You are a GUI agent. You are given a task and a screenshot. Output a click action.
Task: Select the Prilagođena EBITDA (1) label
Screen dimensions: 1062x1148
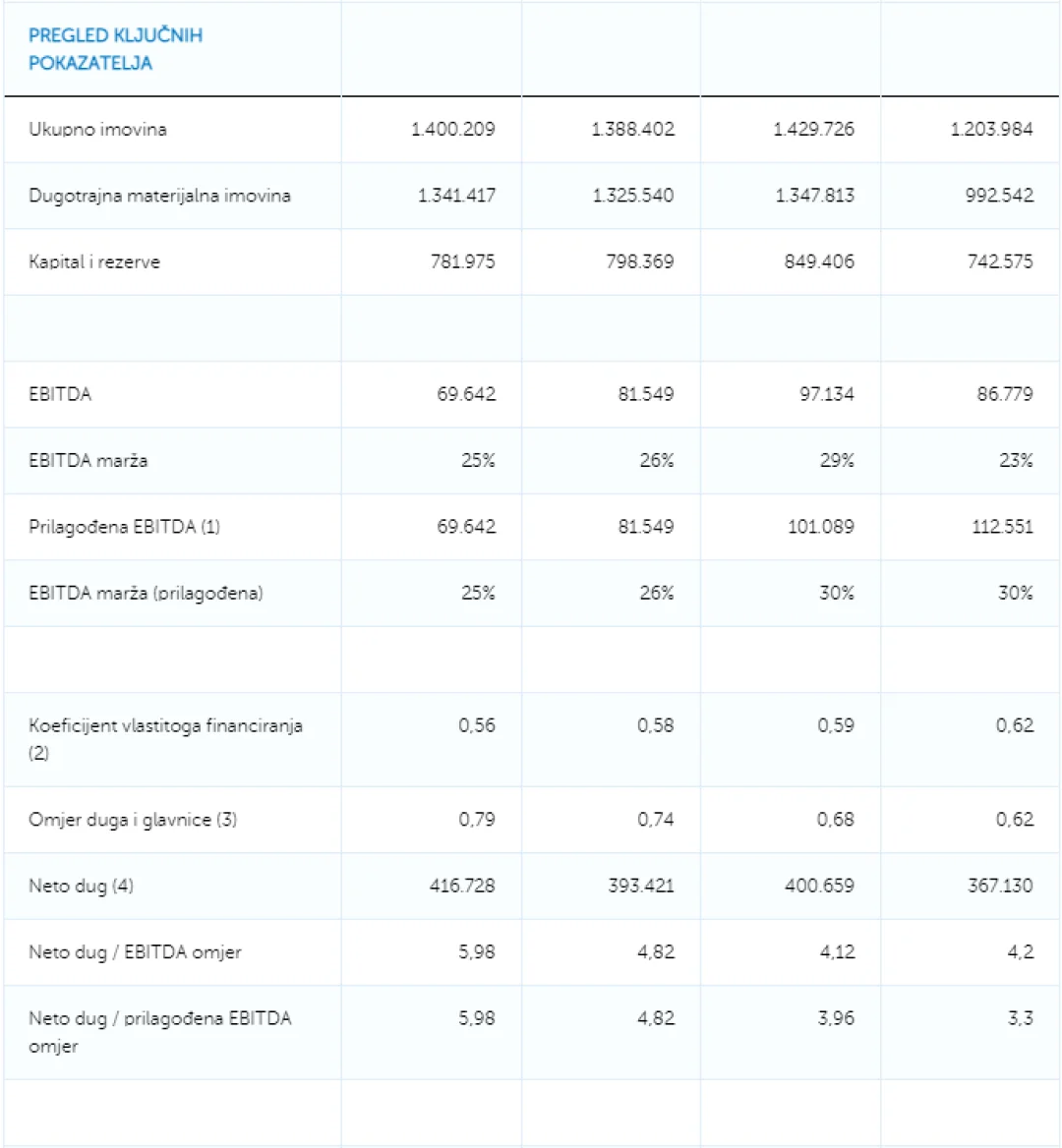(x=124, y=527)
